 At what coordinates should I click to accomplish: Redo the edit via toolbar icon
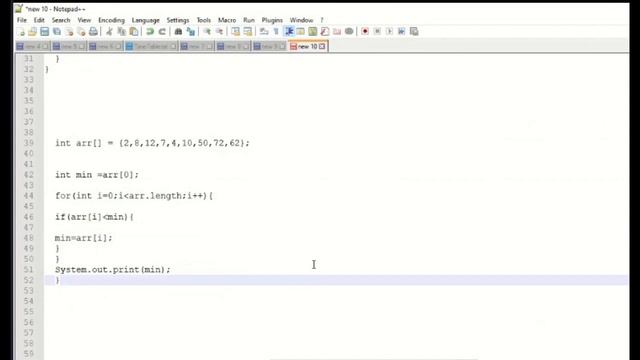click(162, 31)
